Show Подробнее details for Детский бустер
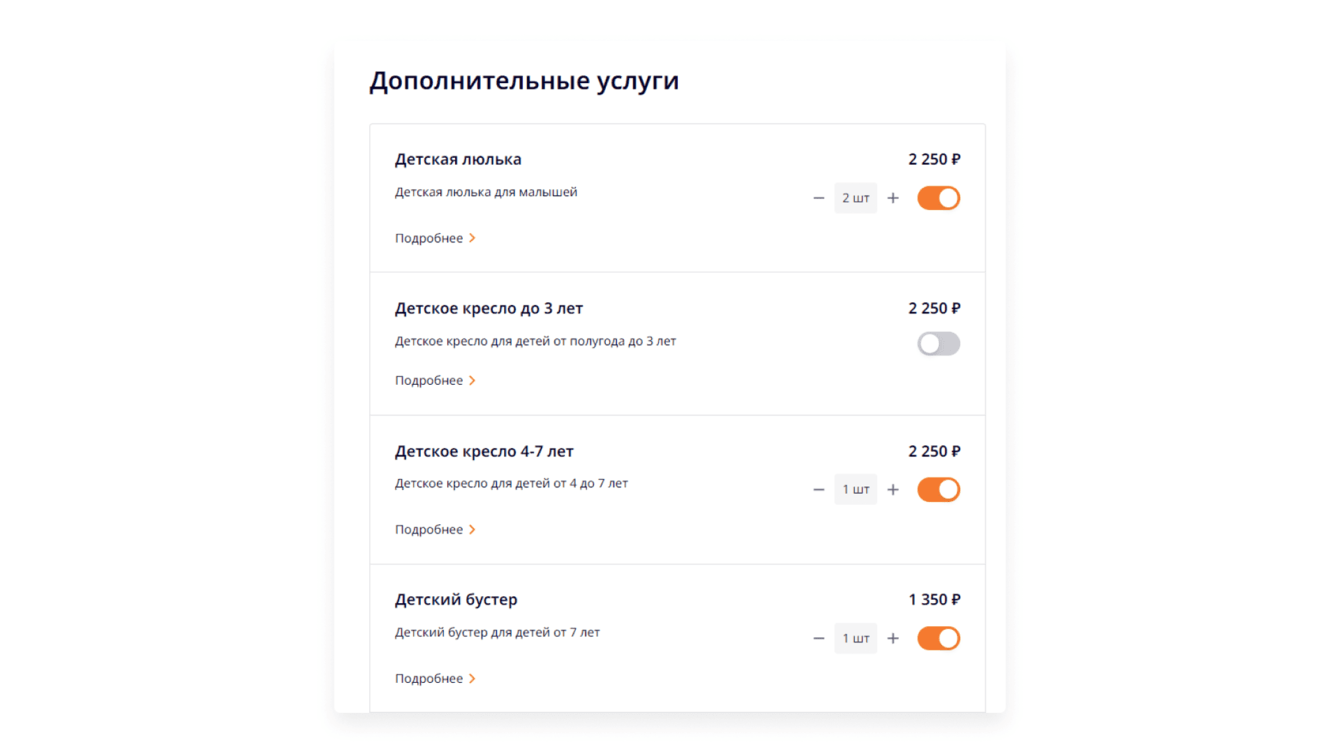 pos(435,679)
